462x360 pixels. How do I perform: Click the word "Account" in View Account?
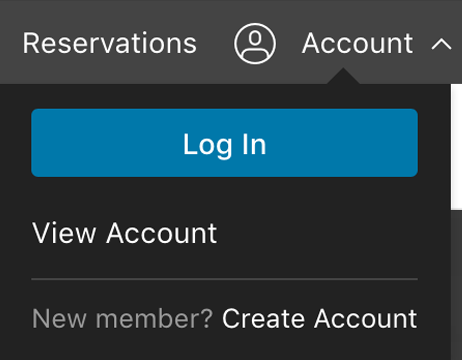pyautogui.click(x=162, y=233)
